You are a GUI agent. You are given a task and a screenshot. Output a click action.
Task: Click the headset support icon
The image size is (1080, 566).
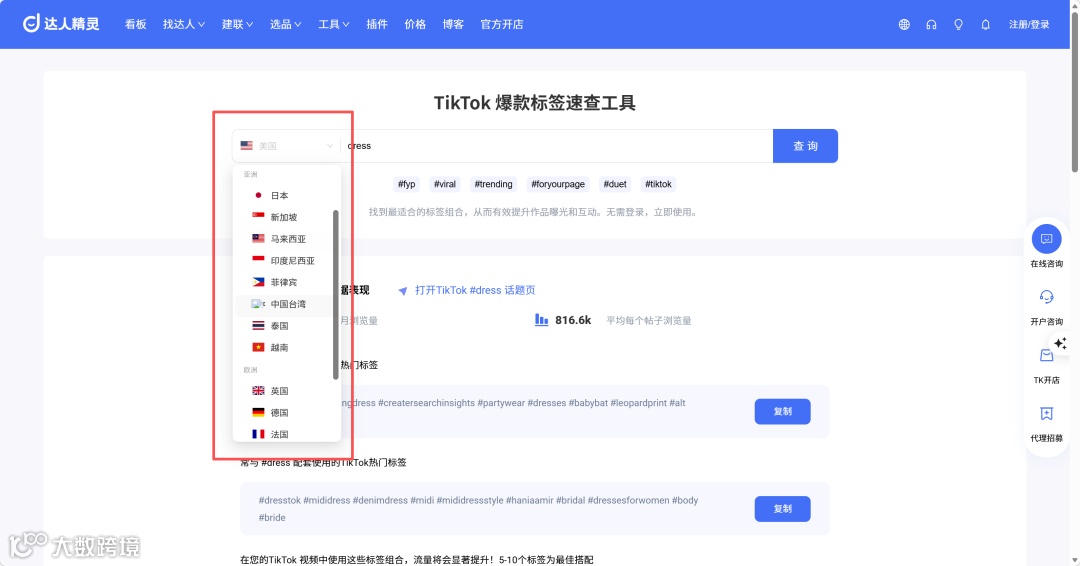point(931,25)
